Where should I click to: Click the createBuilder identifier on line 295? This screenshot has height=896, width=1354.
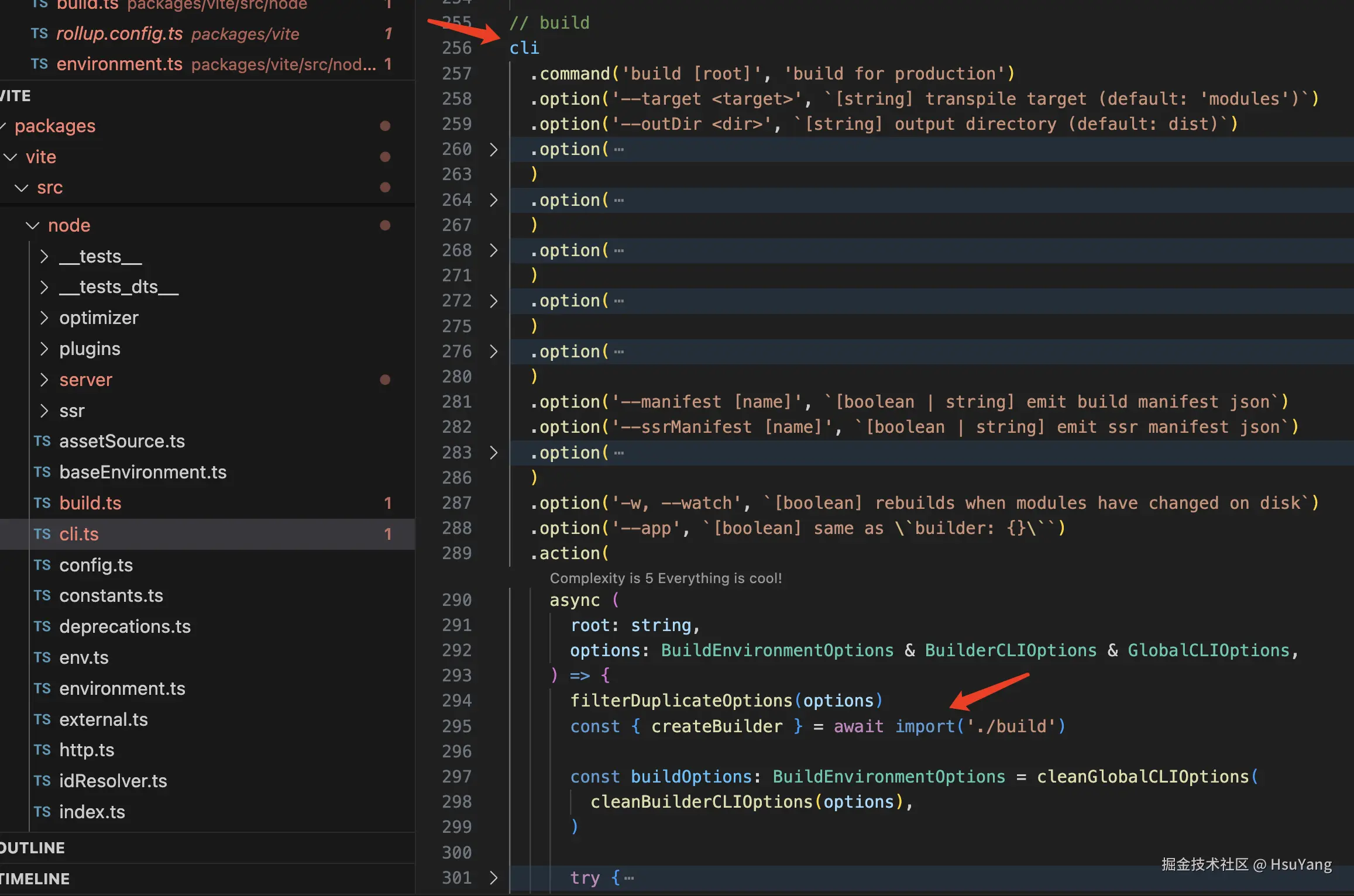point(716,726)
